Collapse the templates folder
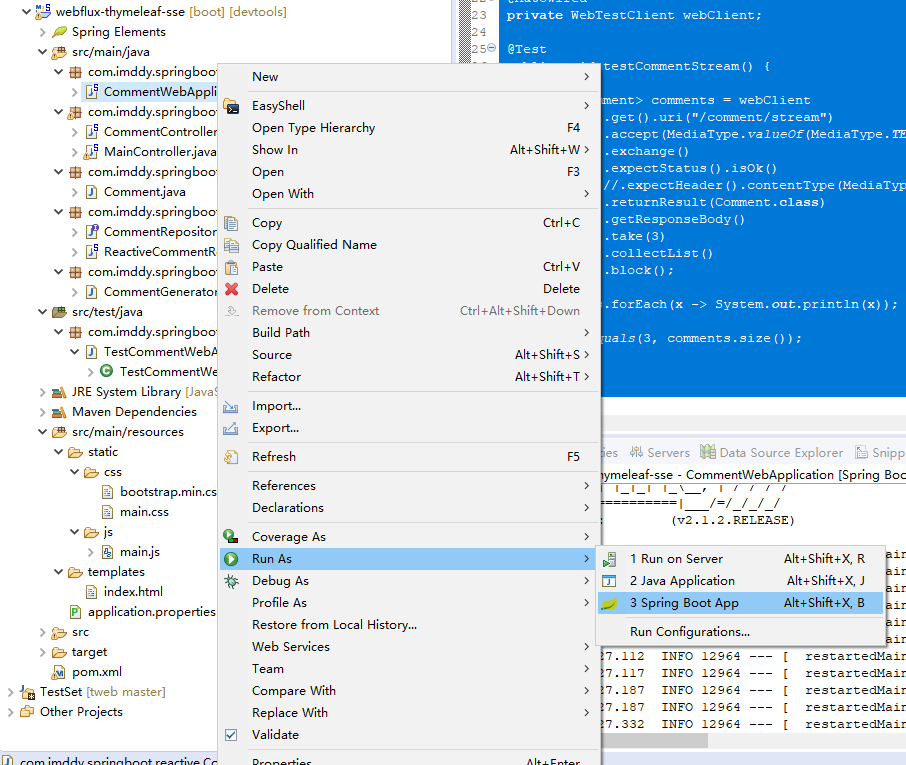 click(58, 572)
